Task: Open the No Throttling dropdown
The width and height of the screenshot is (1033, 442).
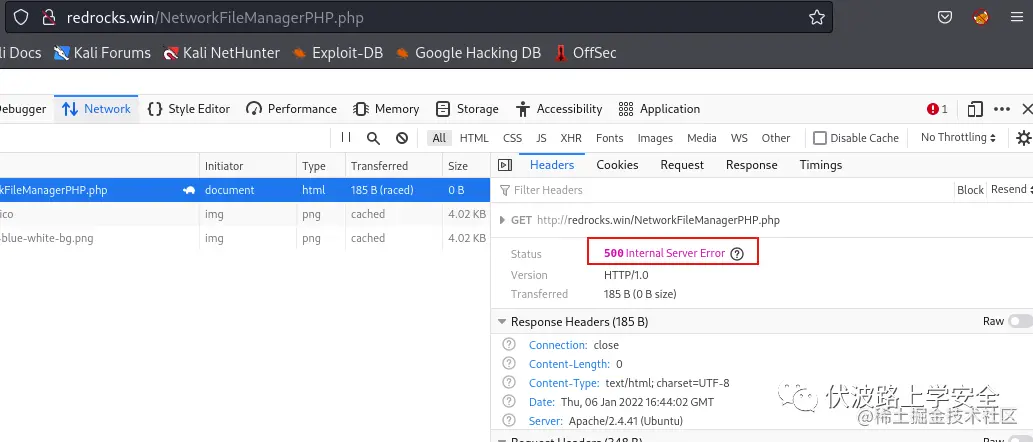Action: [959, 137]
